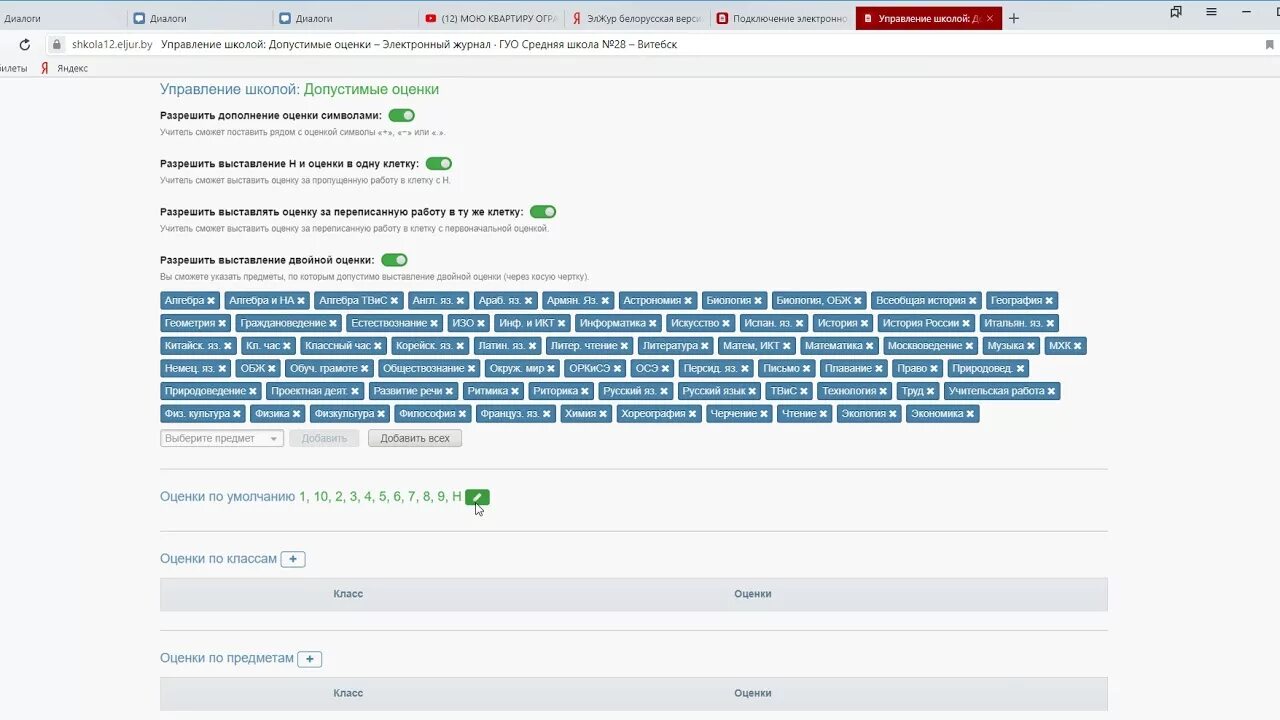Open the Выберите предмет dropdown
This screenshot has width=1280, height=720.
coord(222,438)
